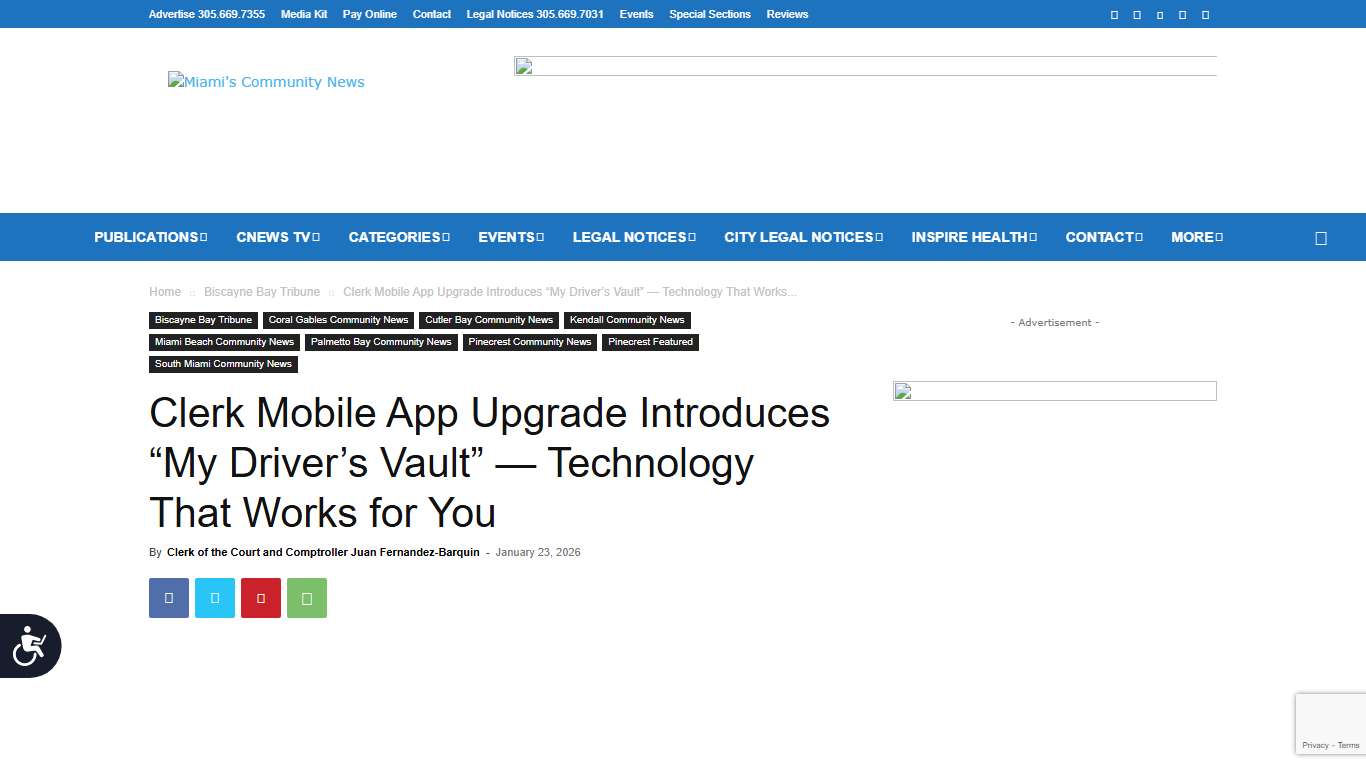The image size is (1366, 768).
Task: Open the last social icon in the top bar
Action: click(1205, 14)
